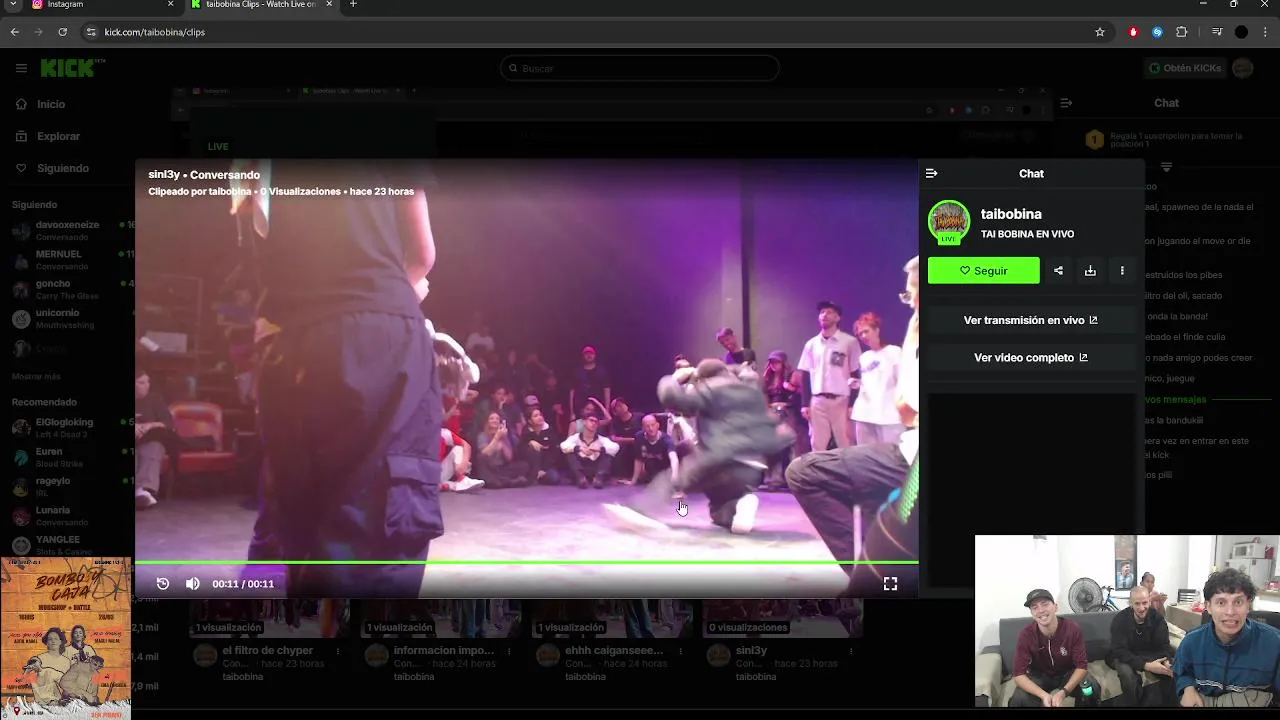Focus the Buscar search field
Viewport: 1280px width, 720px height.
[640, 68]
